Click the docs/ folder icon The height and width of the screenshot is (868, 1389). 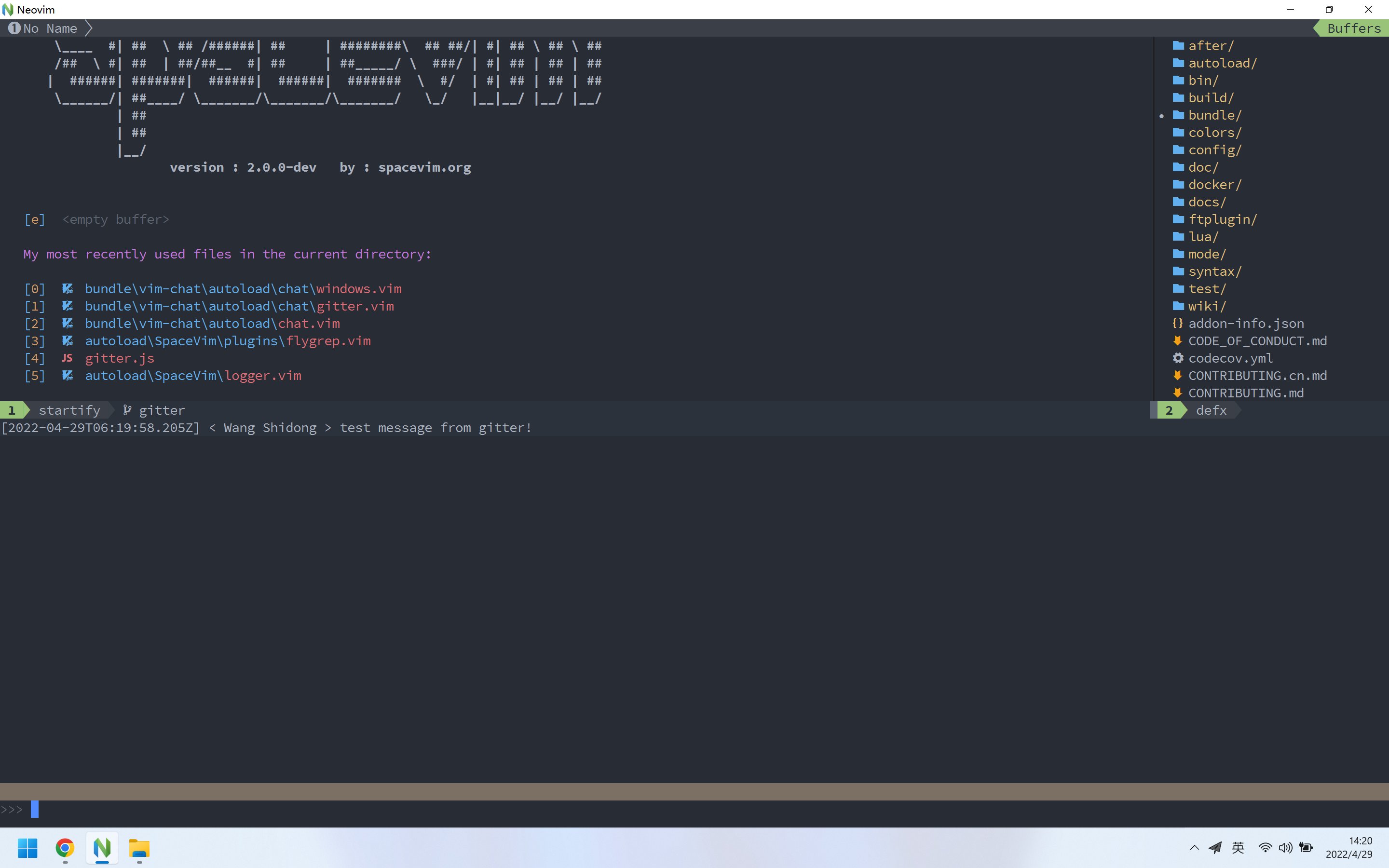pyautogui.click(x=1178, y=202)
